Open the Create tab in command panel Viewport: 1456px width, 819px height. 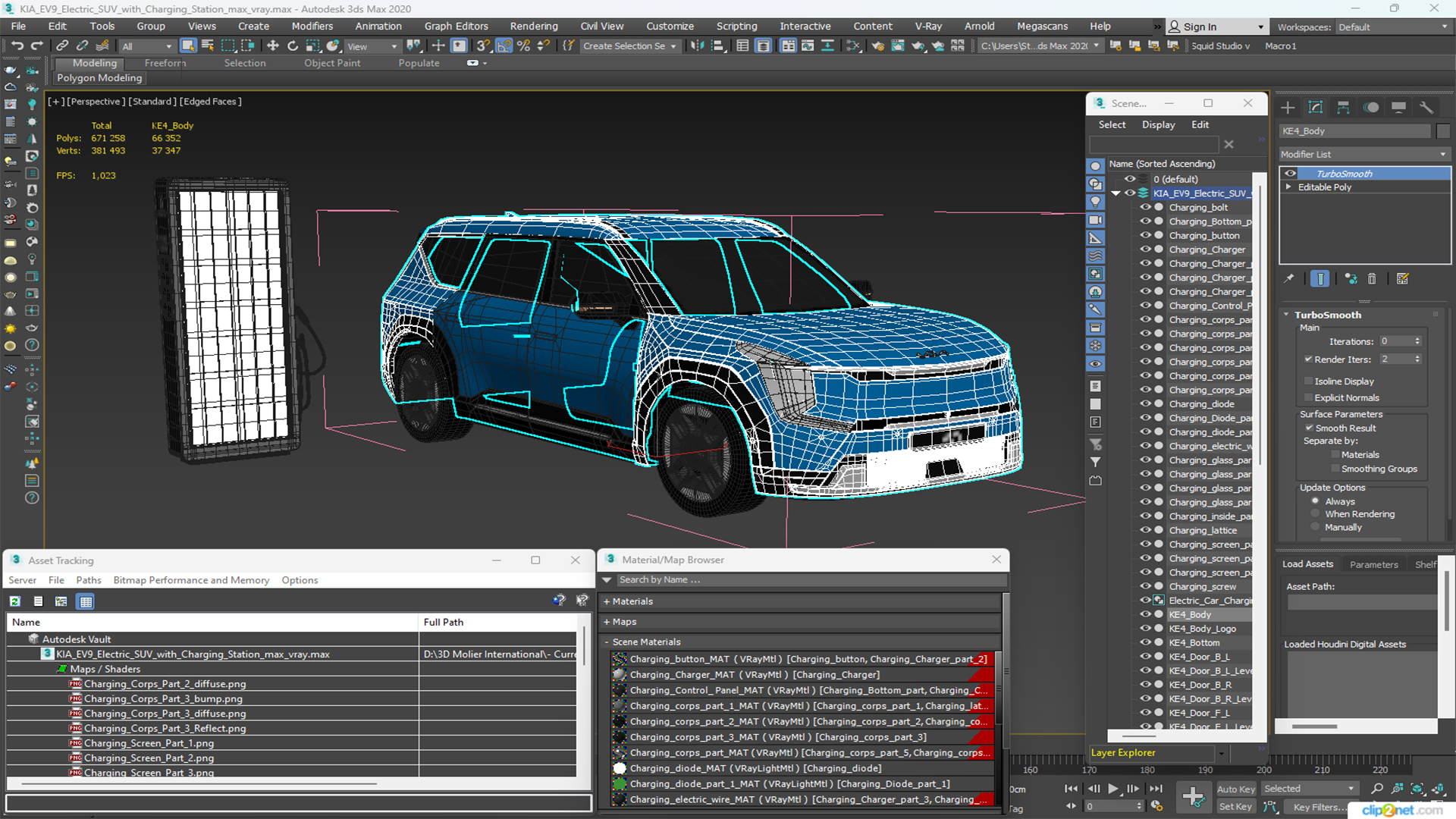pos(1288,108)
